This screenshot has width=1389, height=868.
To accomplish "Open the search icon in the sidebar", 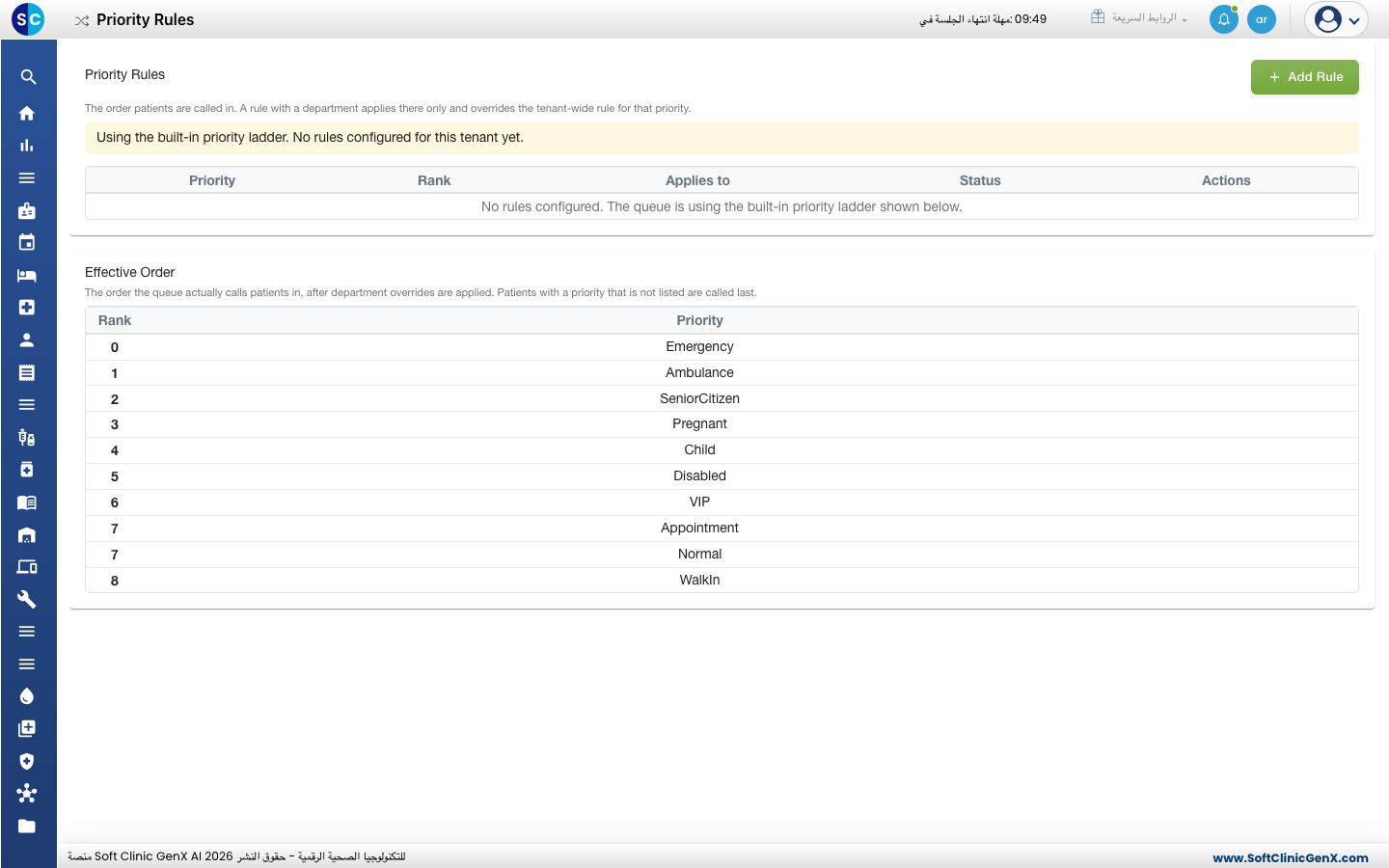I will click(27, 77).
